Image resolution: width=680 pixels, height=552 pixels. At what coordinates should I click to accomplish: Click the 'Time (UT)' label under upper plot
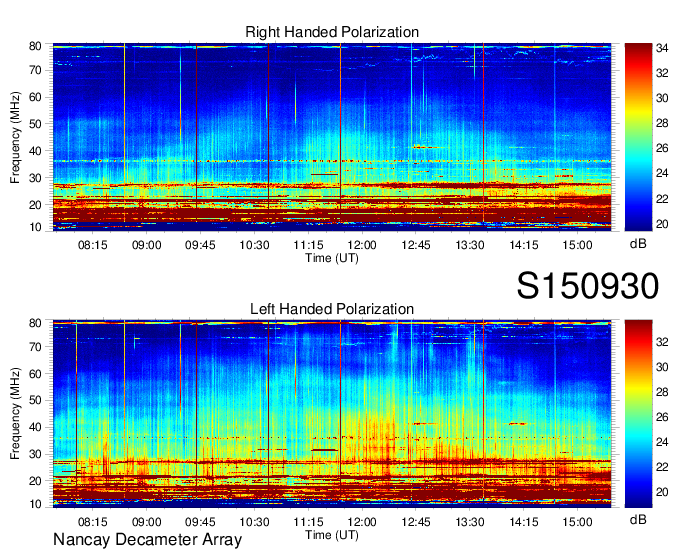[332, 258]
